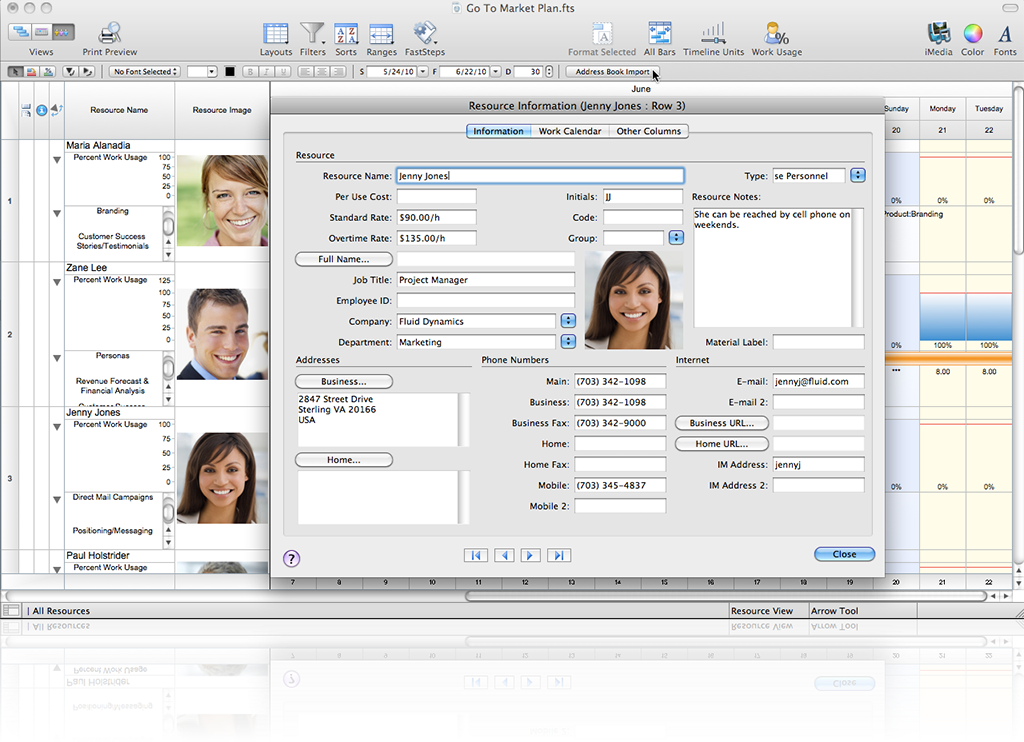Switch to the Other Columns tab
Viewport: 1024px width, 742px height.
click(x=648, y=131)
